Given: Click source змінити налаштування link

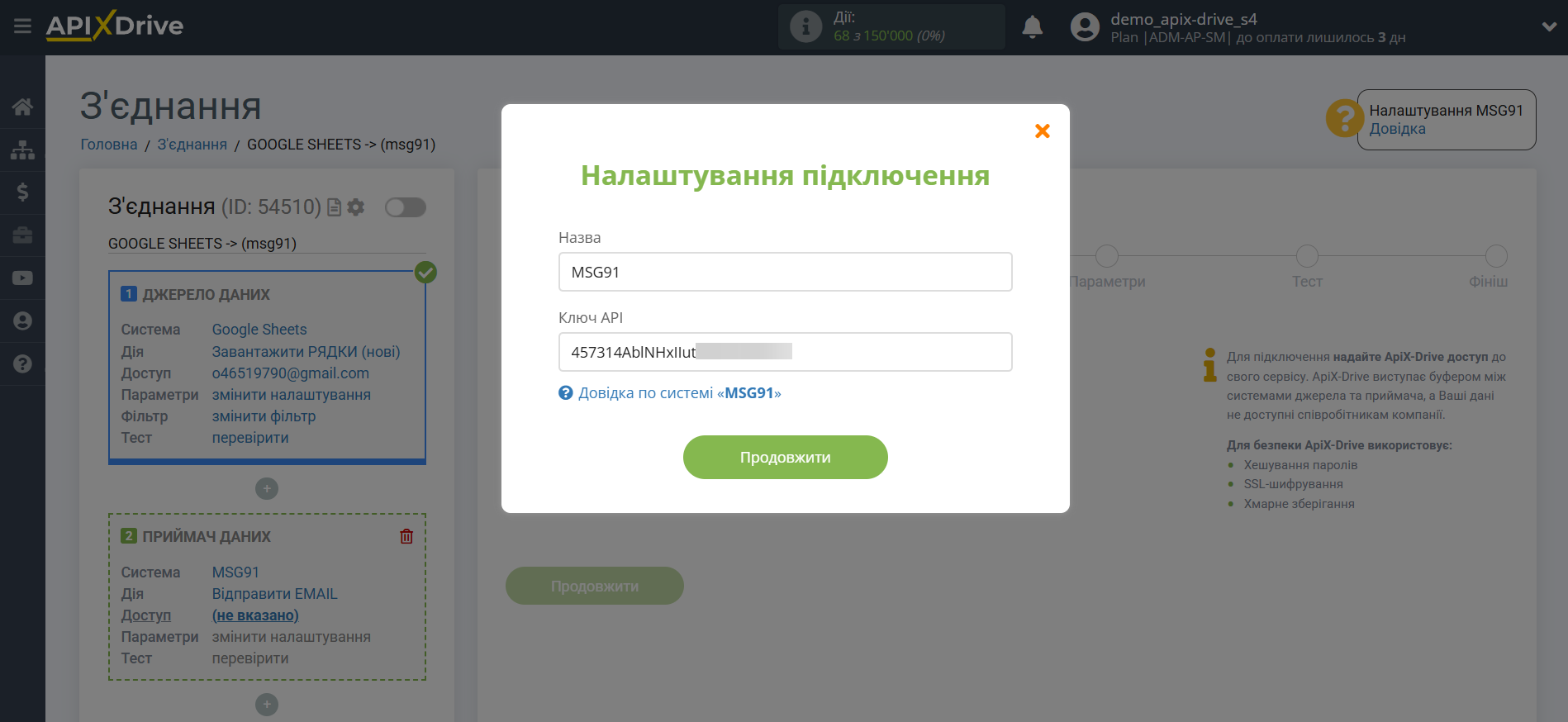Looking at the screenshot, I should (x=292, y=395).
